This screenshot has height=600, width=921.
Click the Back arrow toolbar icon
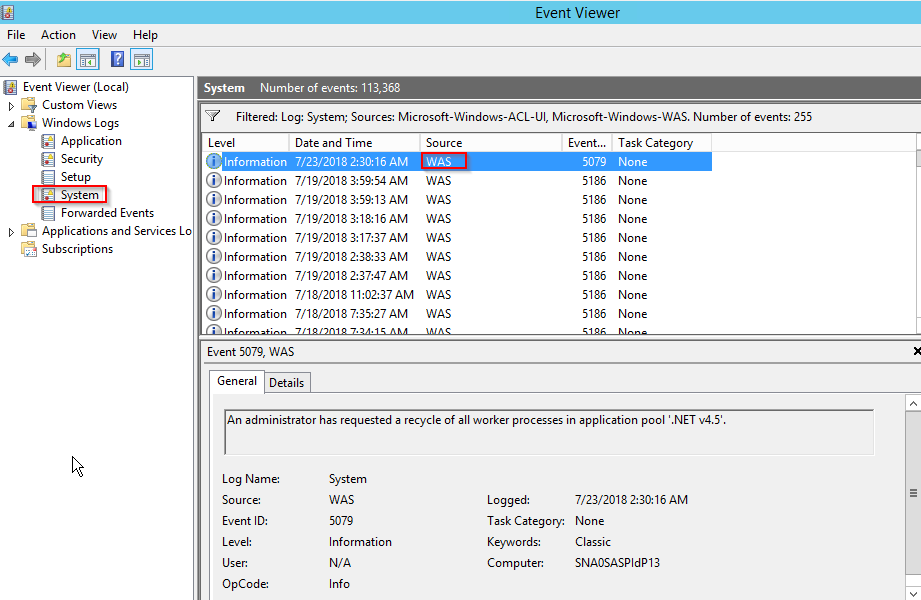coord(10,59)
